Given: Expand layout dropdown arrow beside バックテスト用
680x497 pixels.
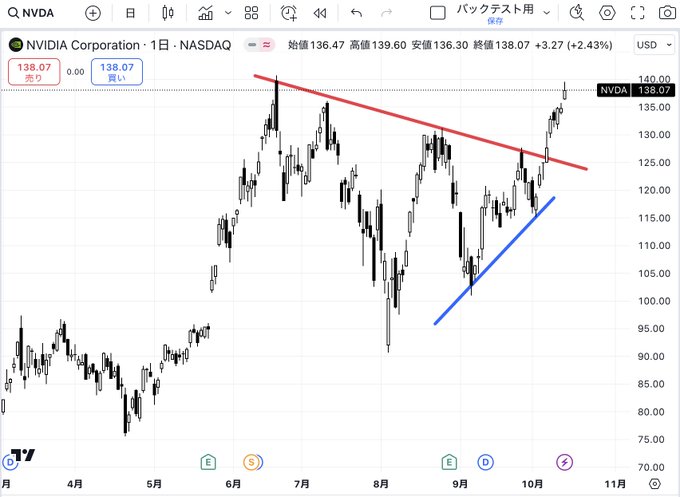Looking at the screenshot, I should 547,13.
